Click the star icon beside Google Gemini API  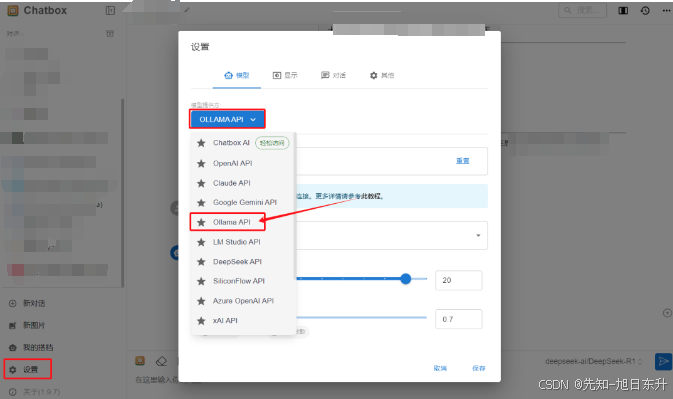(201, 203)
